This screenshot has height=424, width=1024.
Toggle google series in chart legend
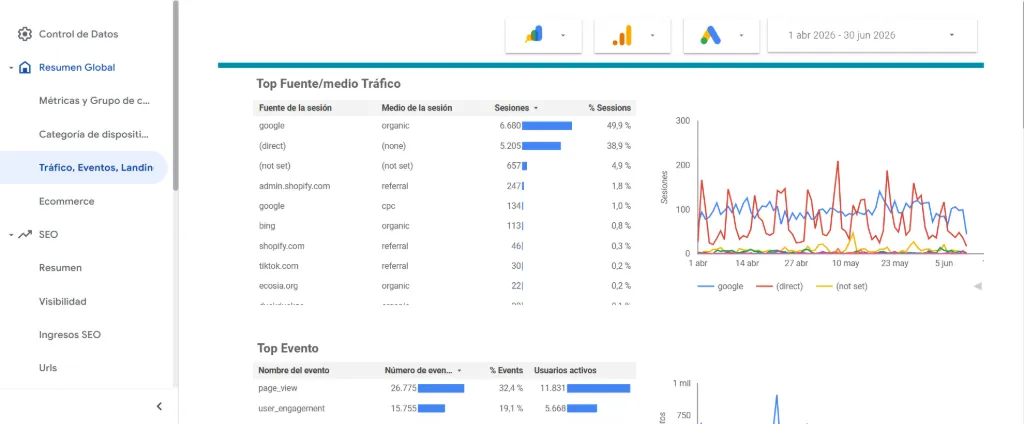pos(720,286)
